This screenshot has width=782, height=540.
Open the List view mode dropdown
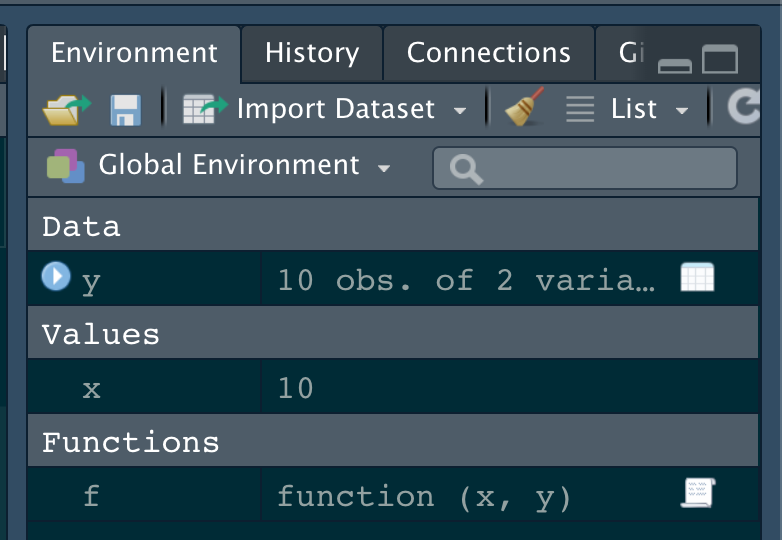682,110
